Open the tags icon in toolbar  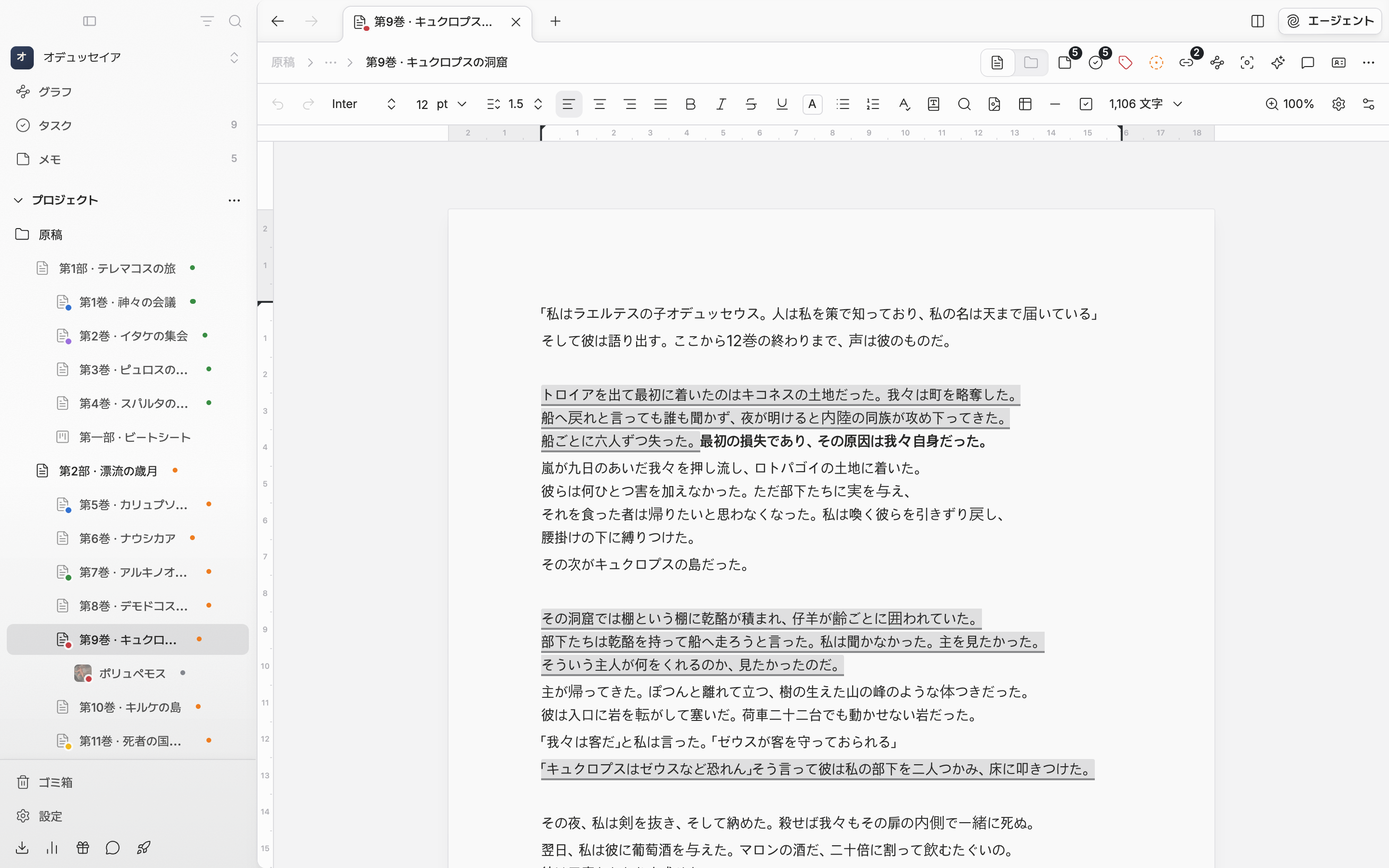coord(1126,63)
